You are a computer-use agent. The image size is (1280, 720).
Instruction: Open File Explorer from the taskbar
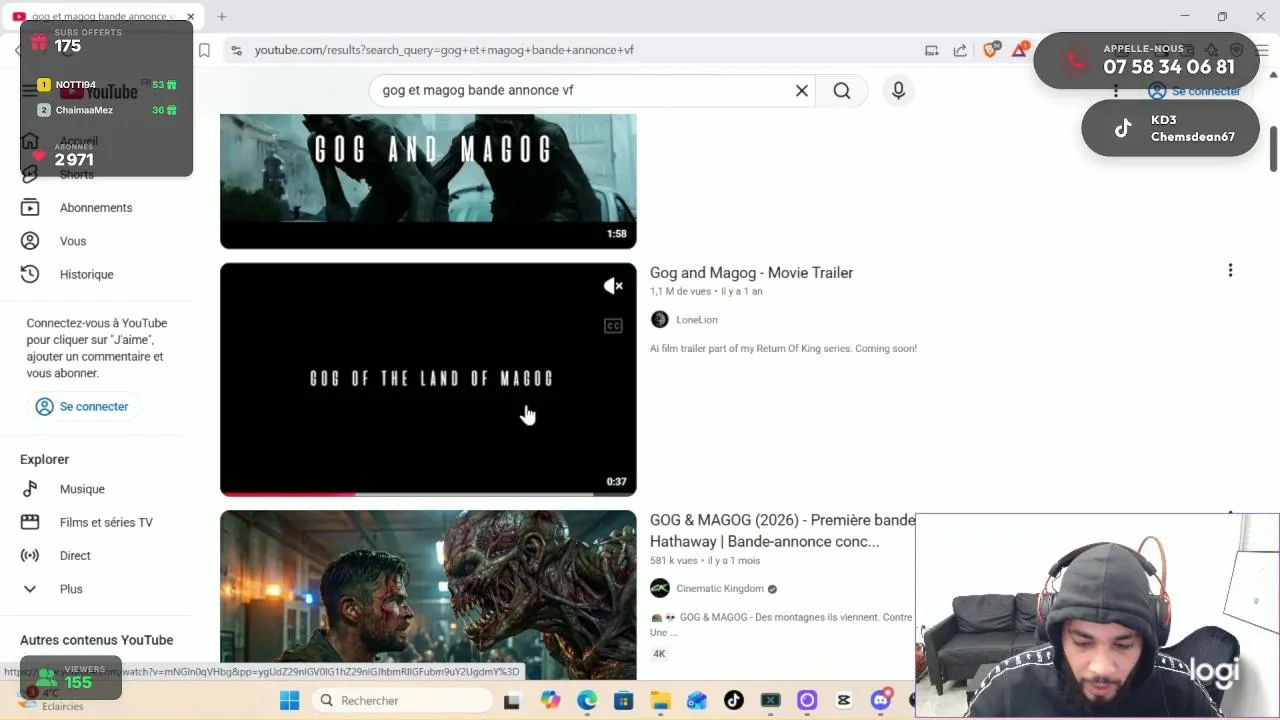(x=660, y=701)
